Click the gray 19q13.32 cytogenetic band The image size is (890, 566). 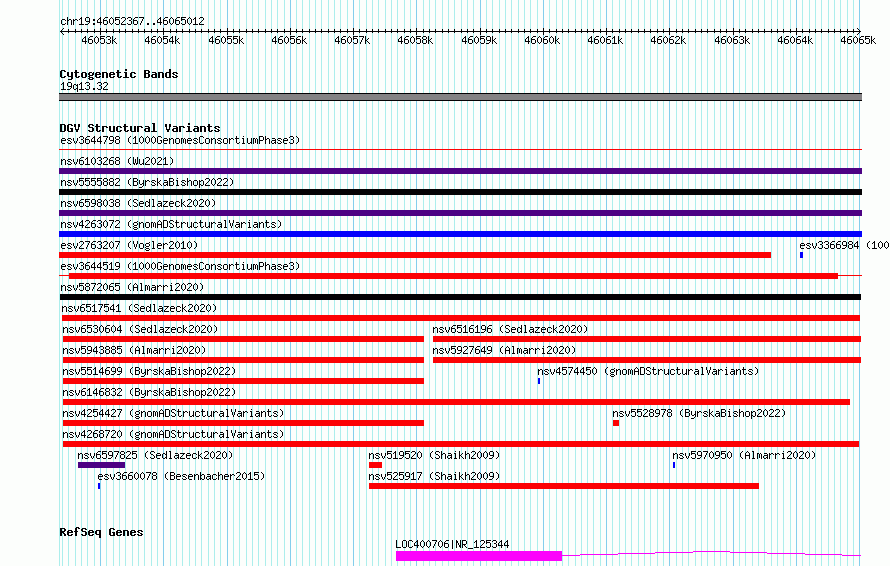coord(460,97)
